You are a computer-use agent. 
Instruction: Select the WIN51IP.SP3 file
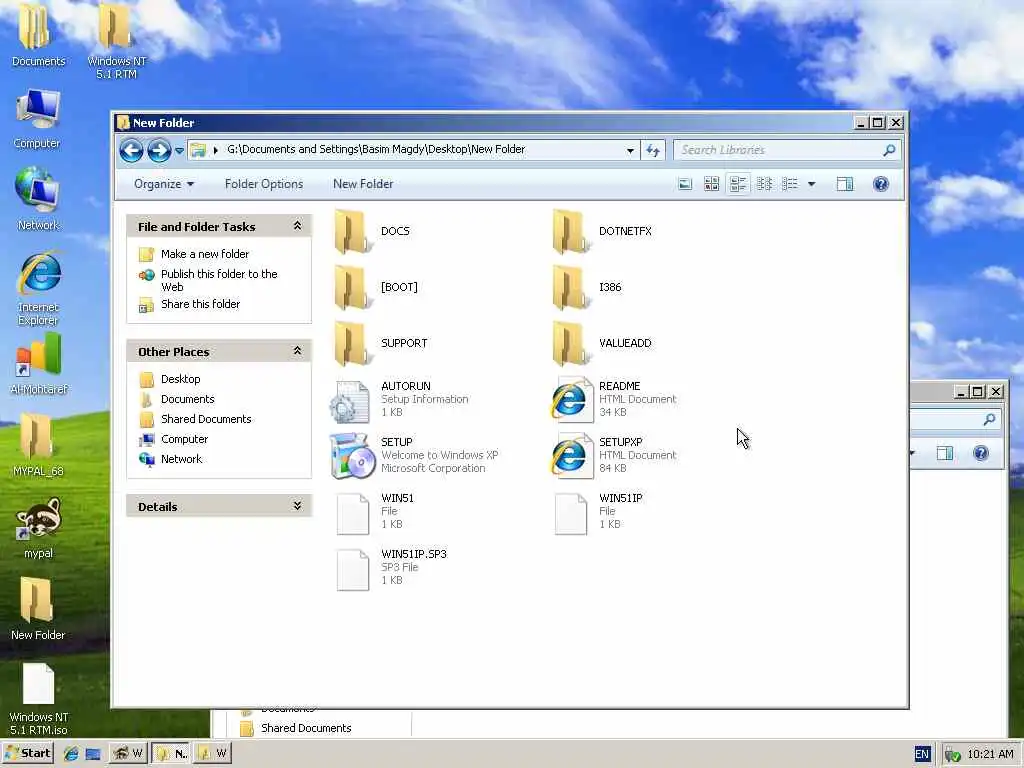pos(391,568)
